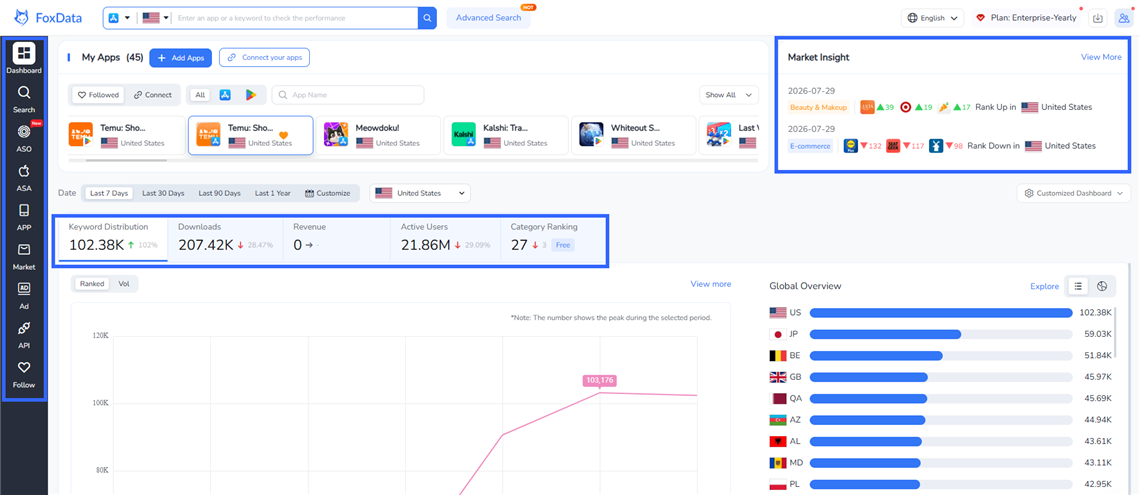1140x495 pixels.
Task: Click the App Name filter field
Action: 348,95
